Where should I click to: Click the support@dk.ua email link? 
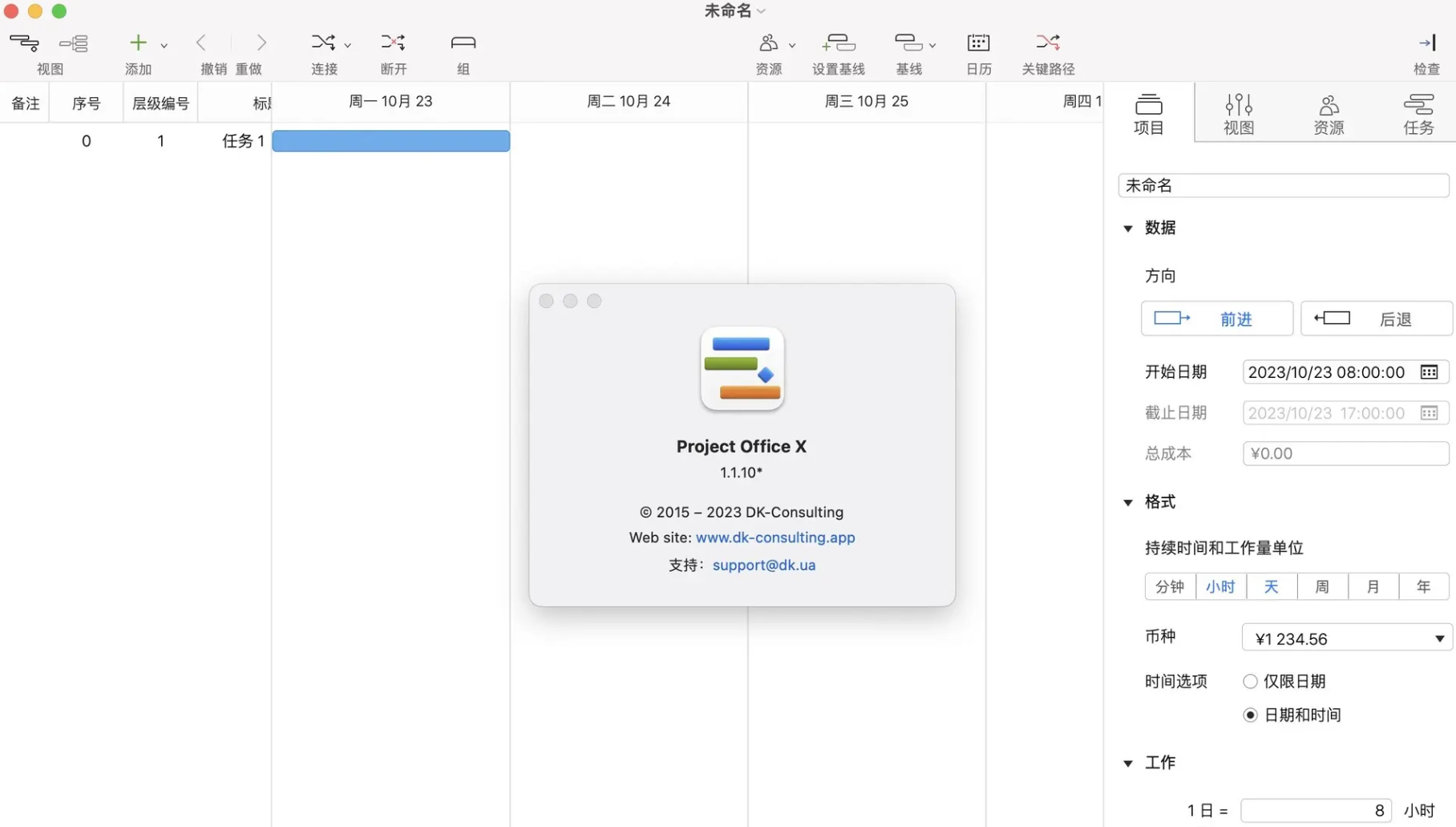point(762,565)
